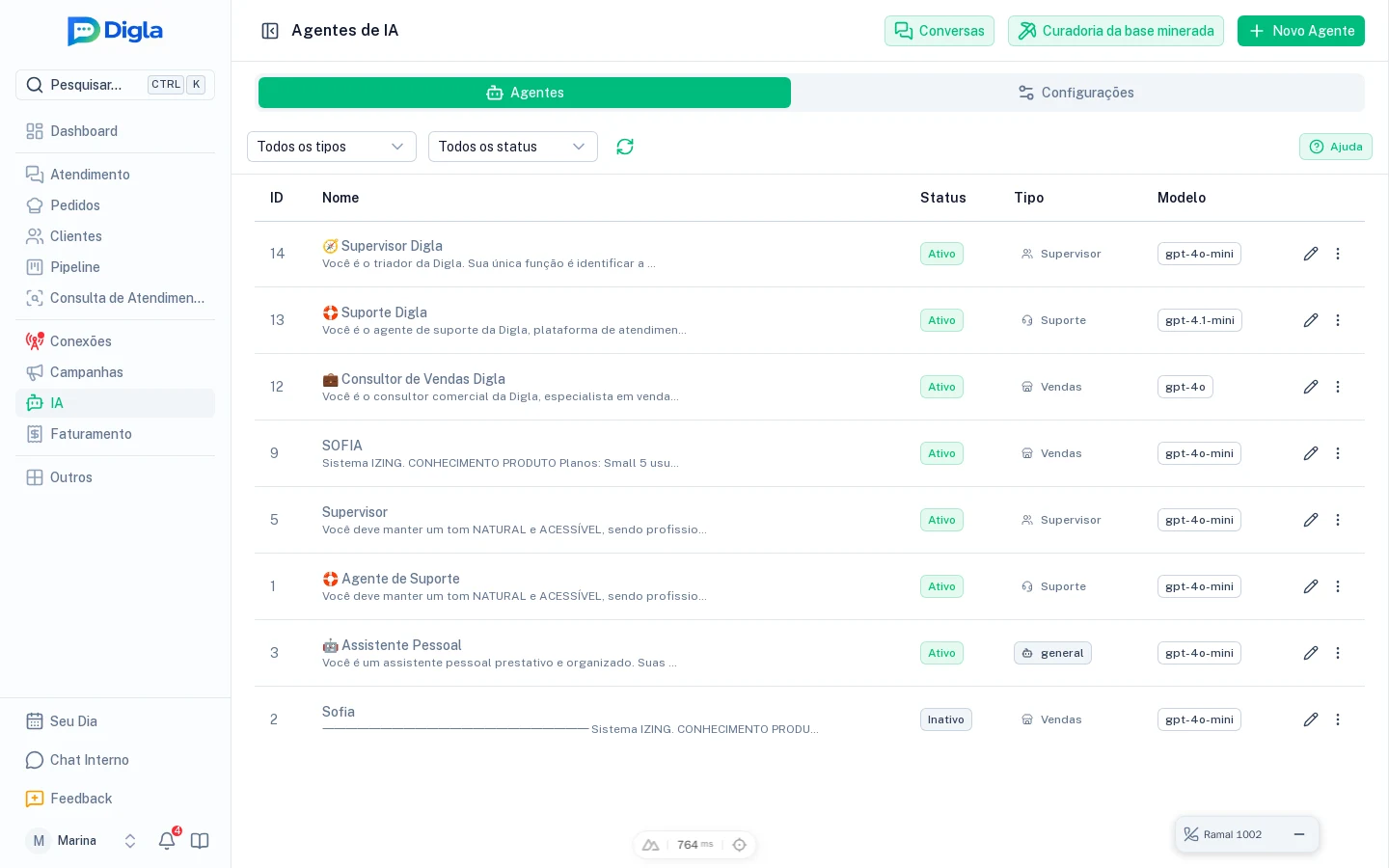
Task: Open the Todos os status dropdown
Action: pyautogui.click(x=513, y=147)
